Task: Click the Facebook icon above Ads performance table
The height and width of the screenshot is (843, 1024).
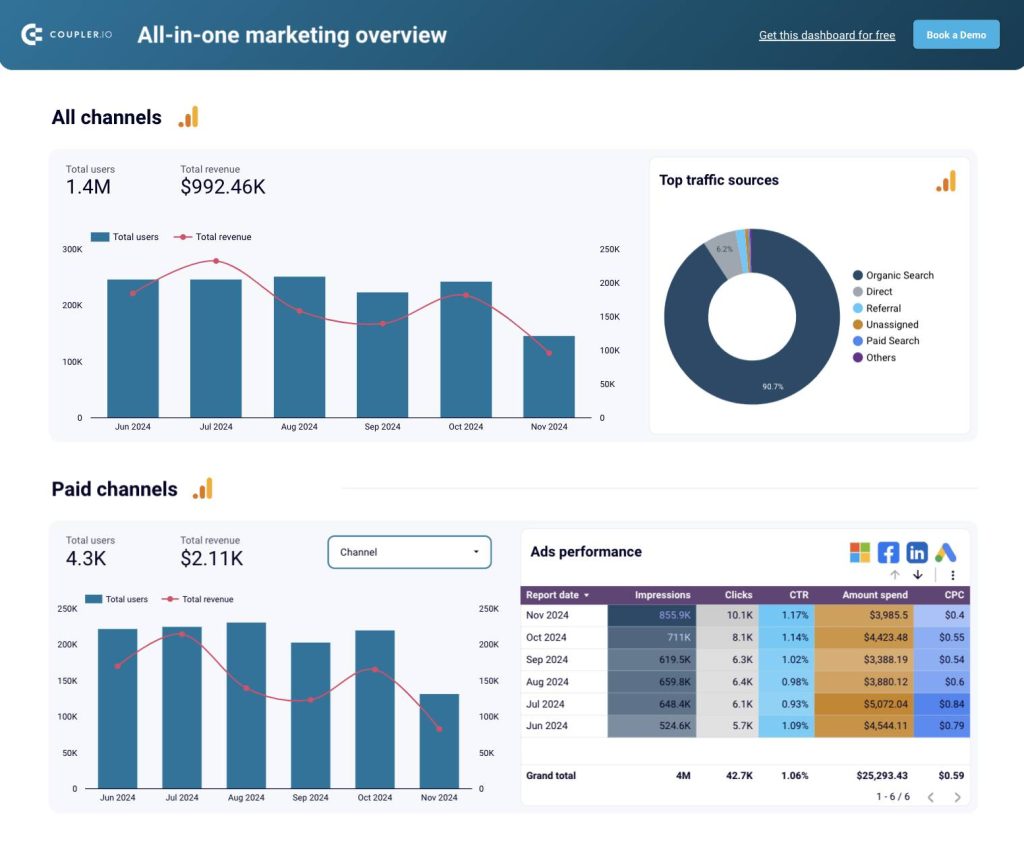Action: point(888,552)
